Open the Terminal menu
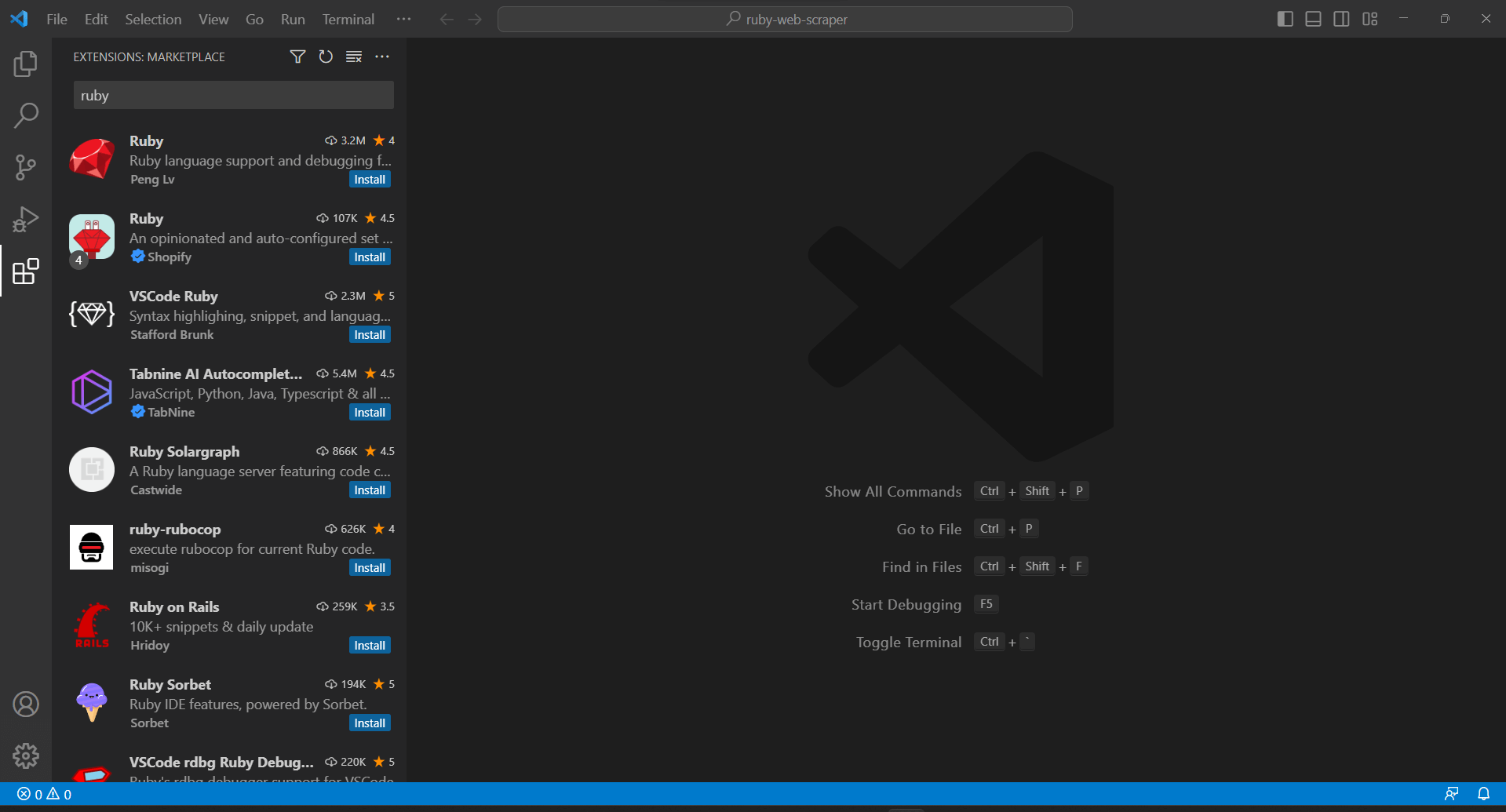The image size is (1506, 812). coord(348,19)
